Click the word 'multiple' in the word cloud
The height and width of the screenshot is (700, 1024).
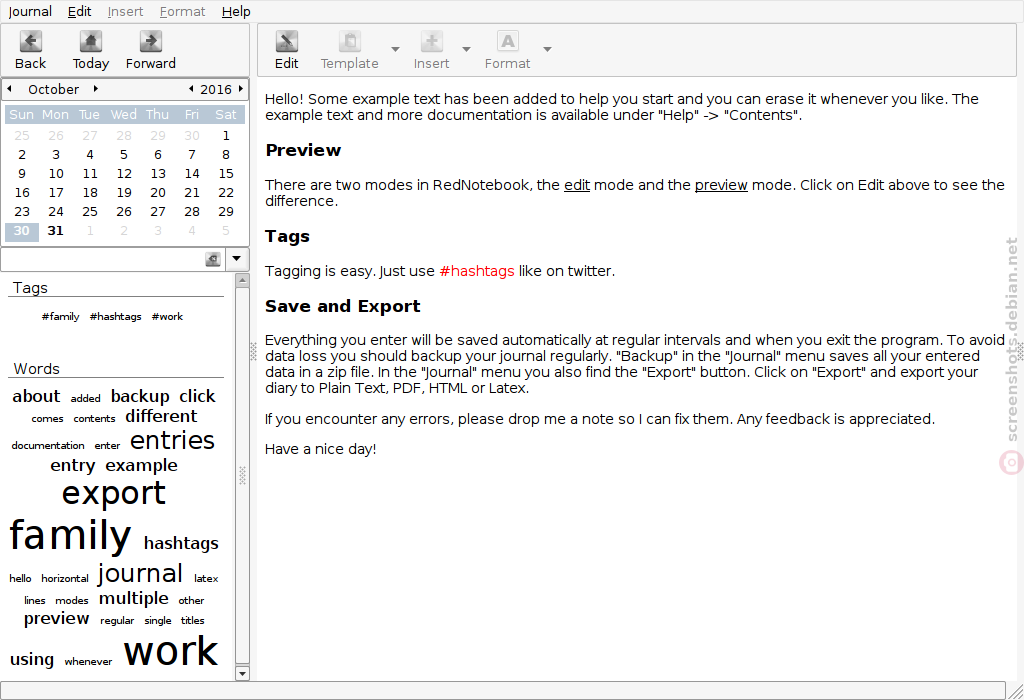click(x=134, y=599)
